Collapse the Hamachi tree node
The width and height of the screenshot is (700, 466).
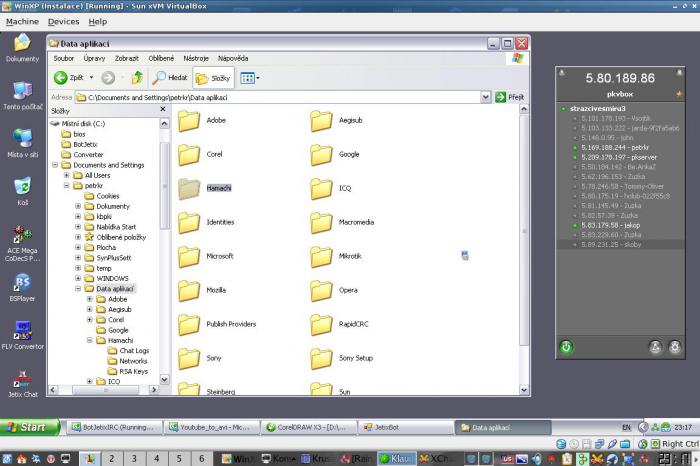[x=90, y=341]
